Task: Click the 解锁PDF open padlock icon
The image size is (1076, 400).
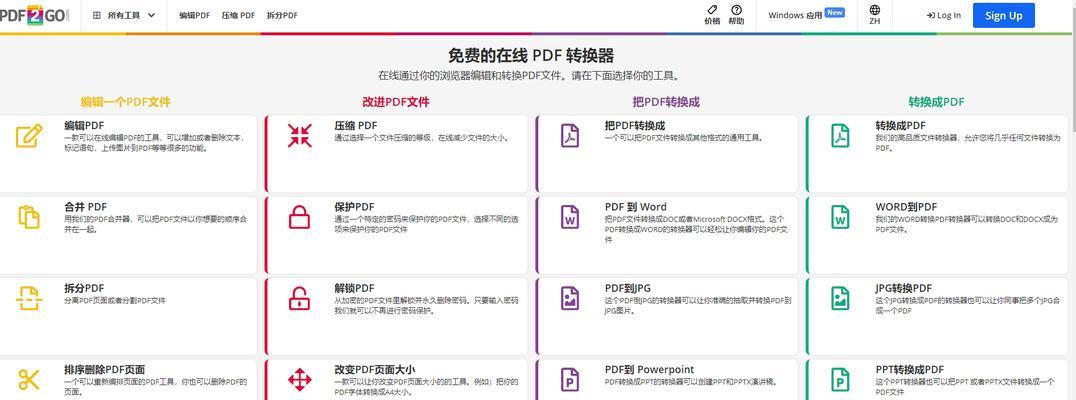Action: click(299, 298)
